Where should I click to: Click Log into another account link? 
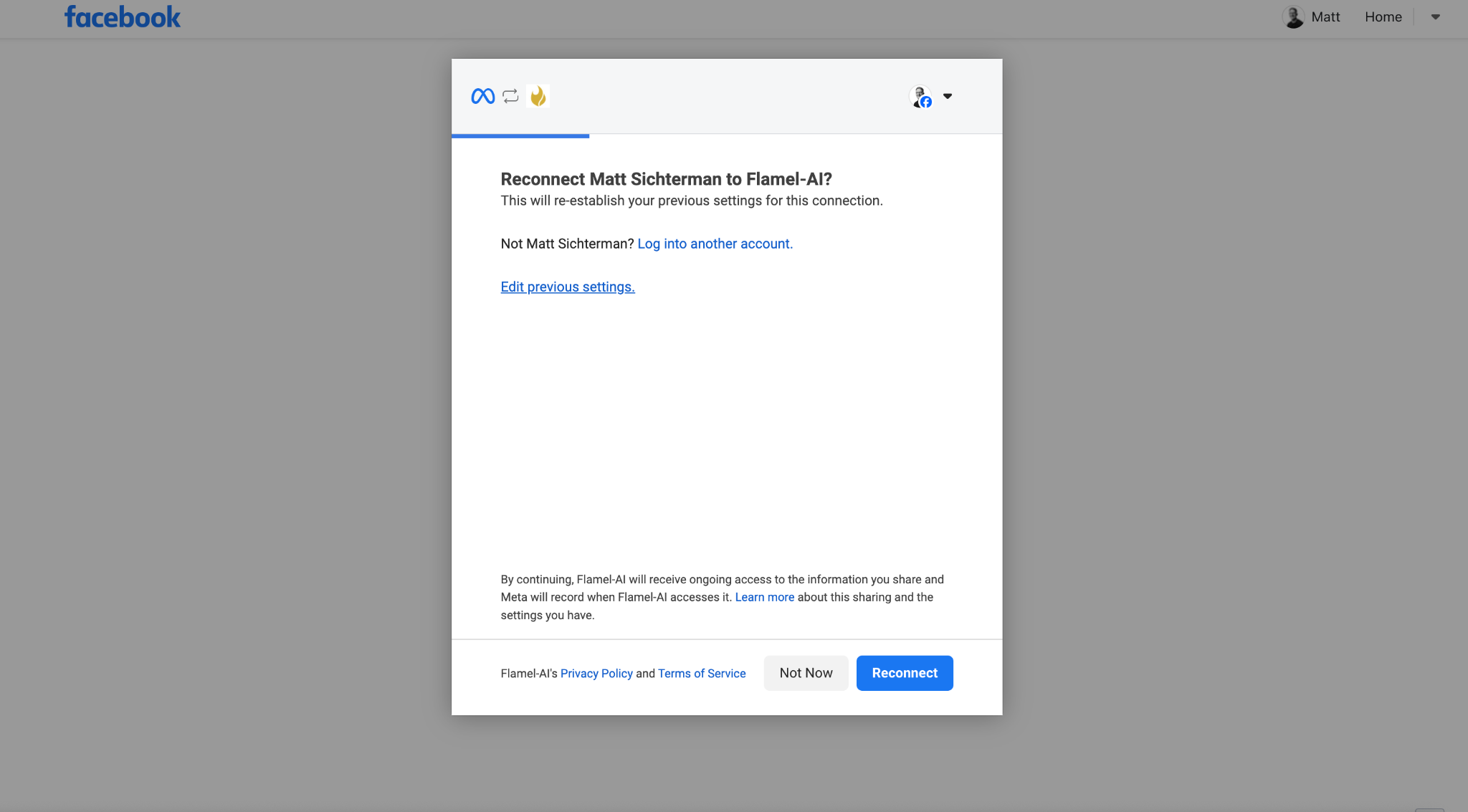pyautogui.click(x=715, y=244)
